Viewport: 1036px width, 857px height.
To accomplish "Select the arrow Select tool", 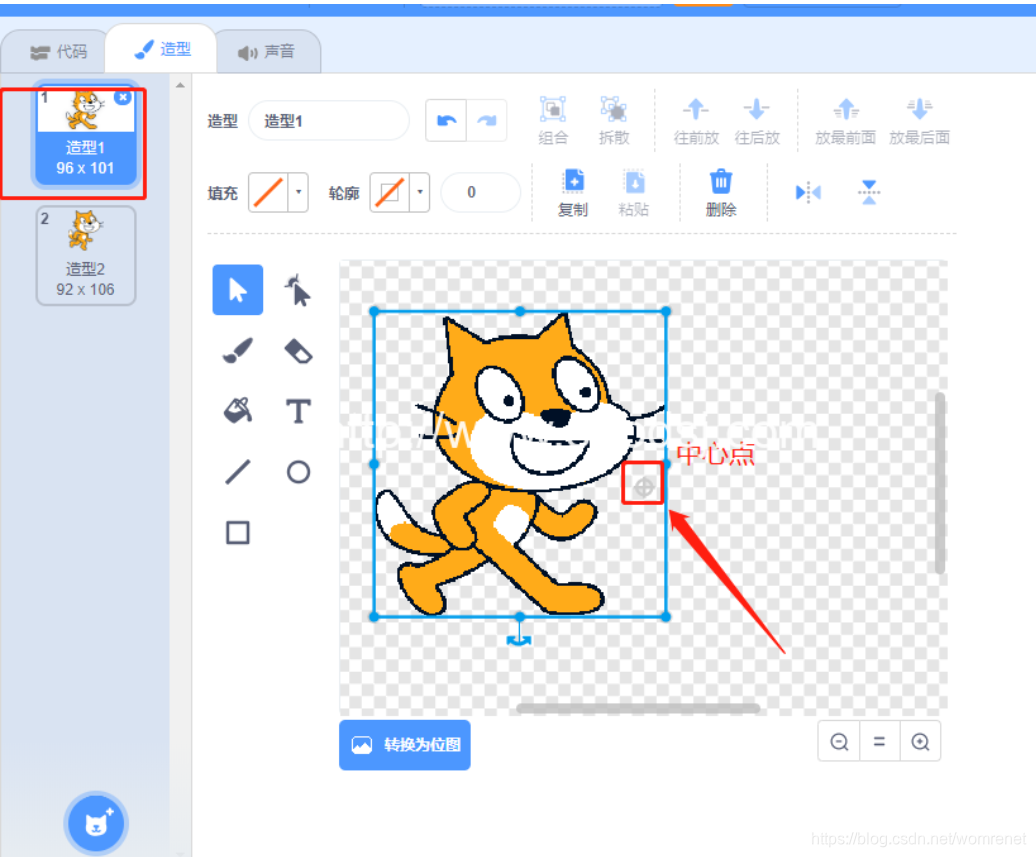I will point(237,290).
